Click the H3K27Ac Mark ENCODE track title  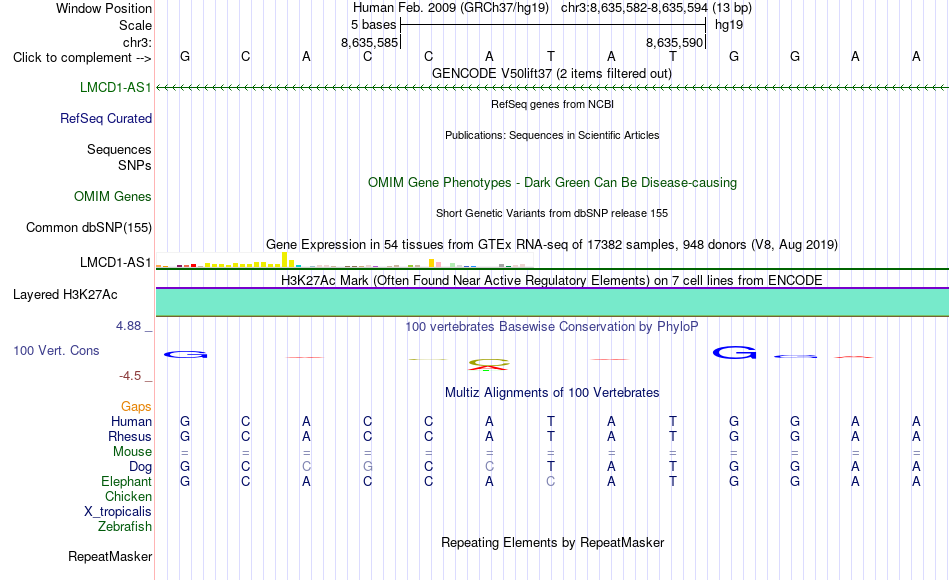[552, 280]
